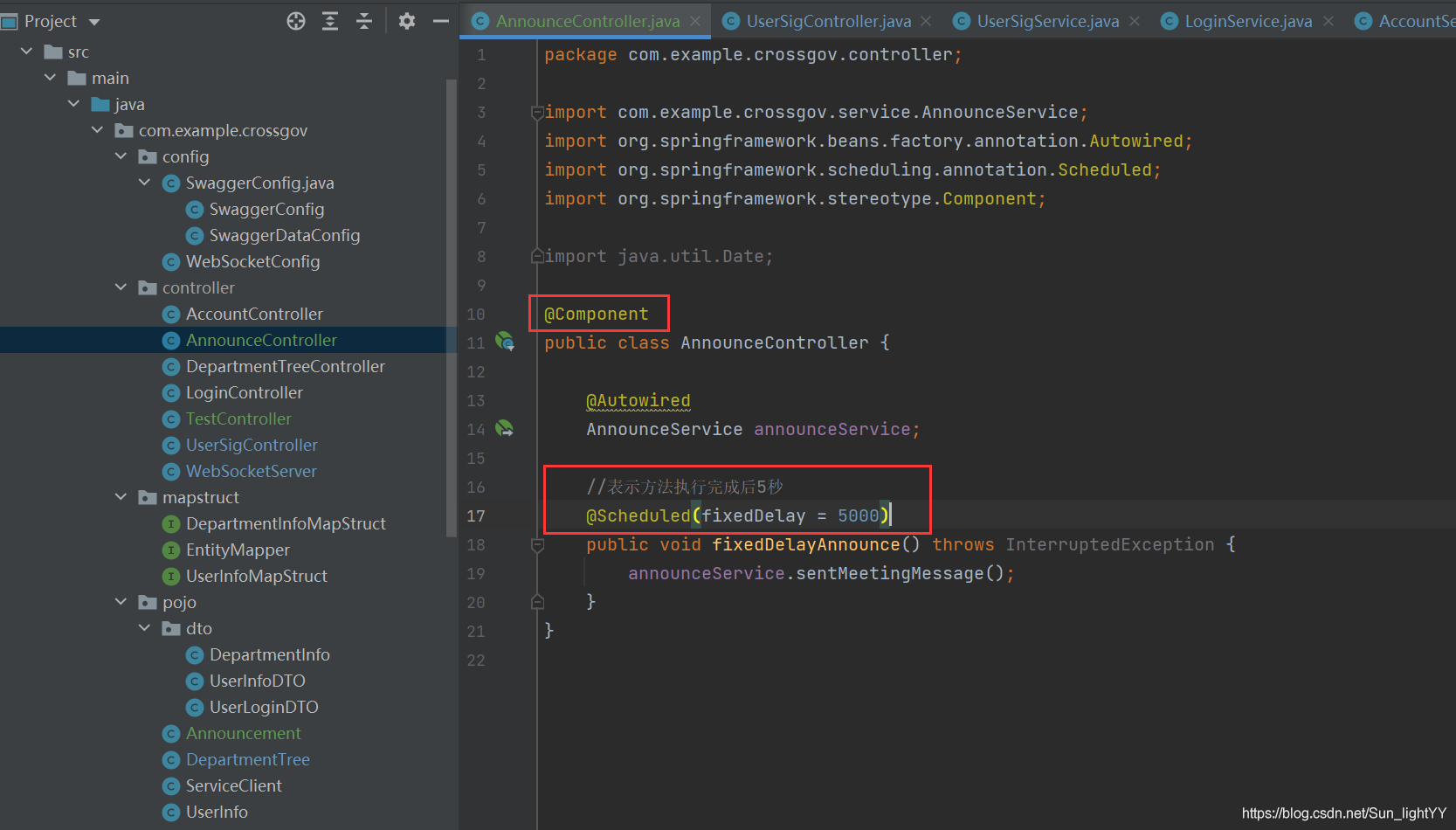The width and height of the screenshot is (1456, 830).
Task: Close the UserSigService.java tab
Action: coord(1135,21)
